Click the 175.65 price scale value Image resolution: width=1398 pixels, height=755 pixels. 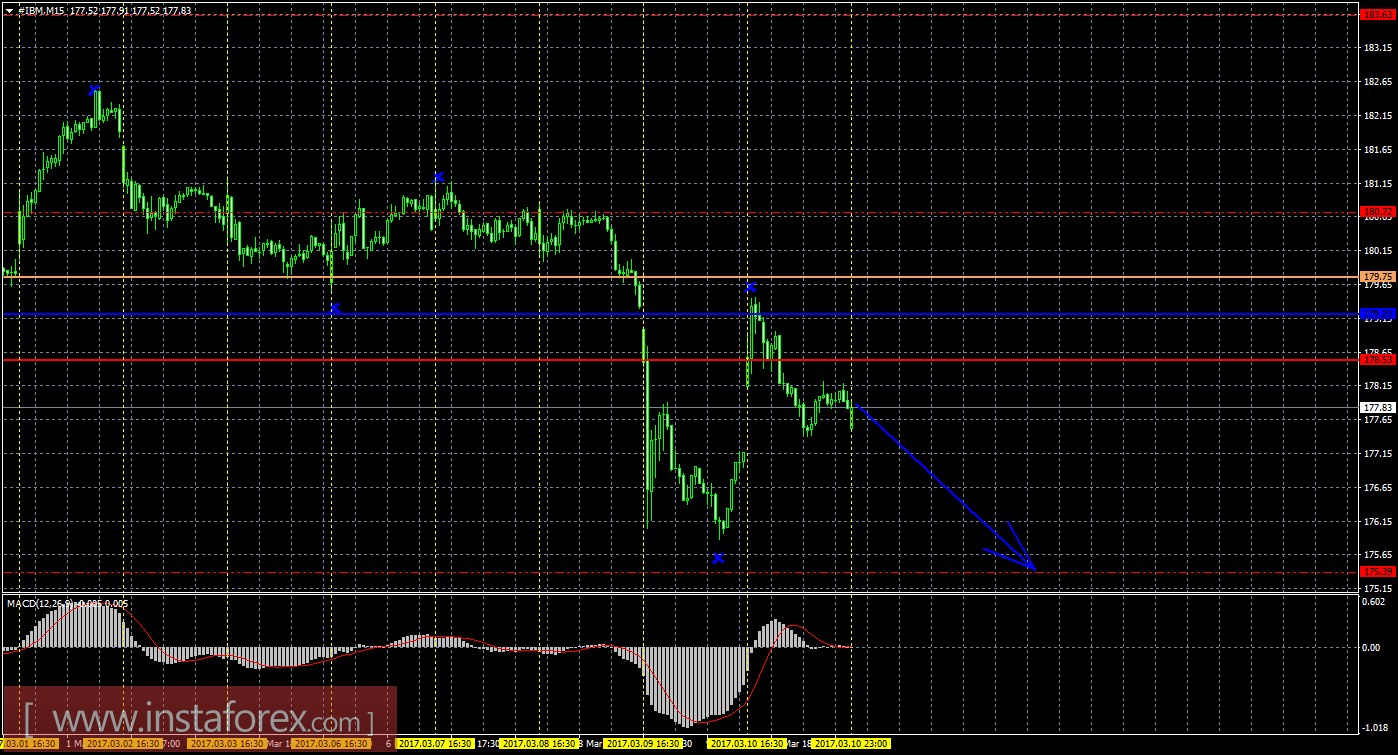tap(1377, 555)
